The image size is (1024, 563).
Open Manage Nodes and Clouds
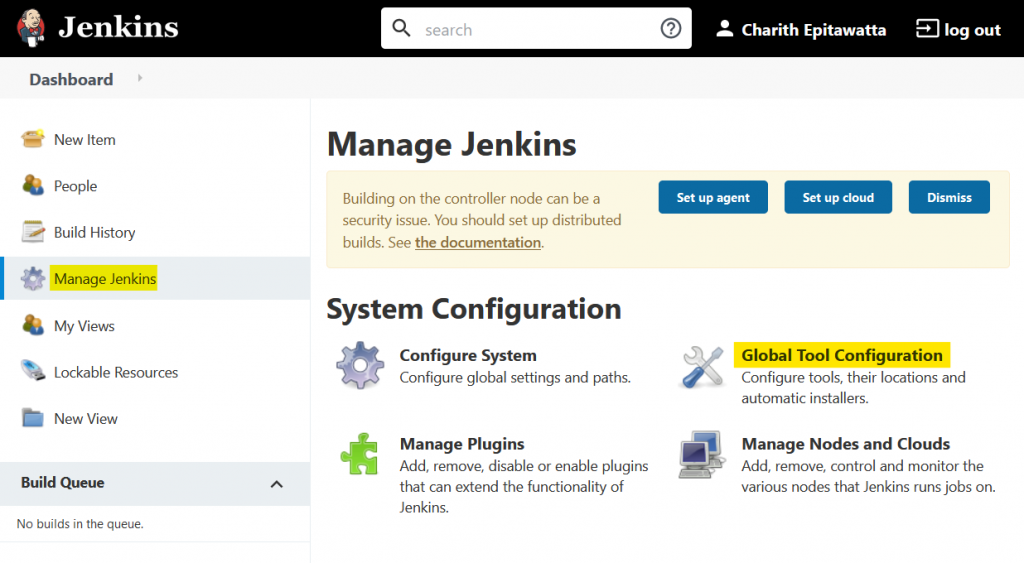click(846, 444)
